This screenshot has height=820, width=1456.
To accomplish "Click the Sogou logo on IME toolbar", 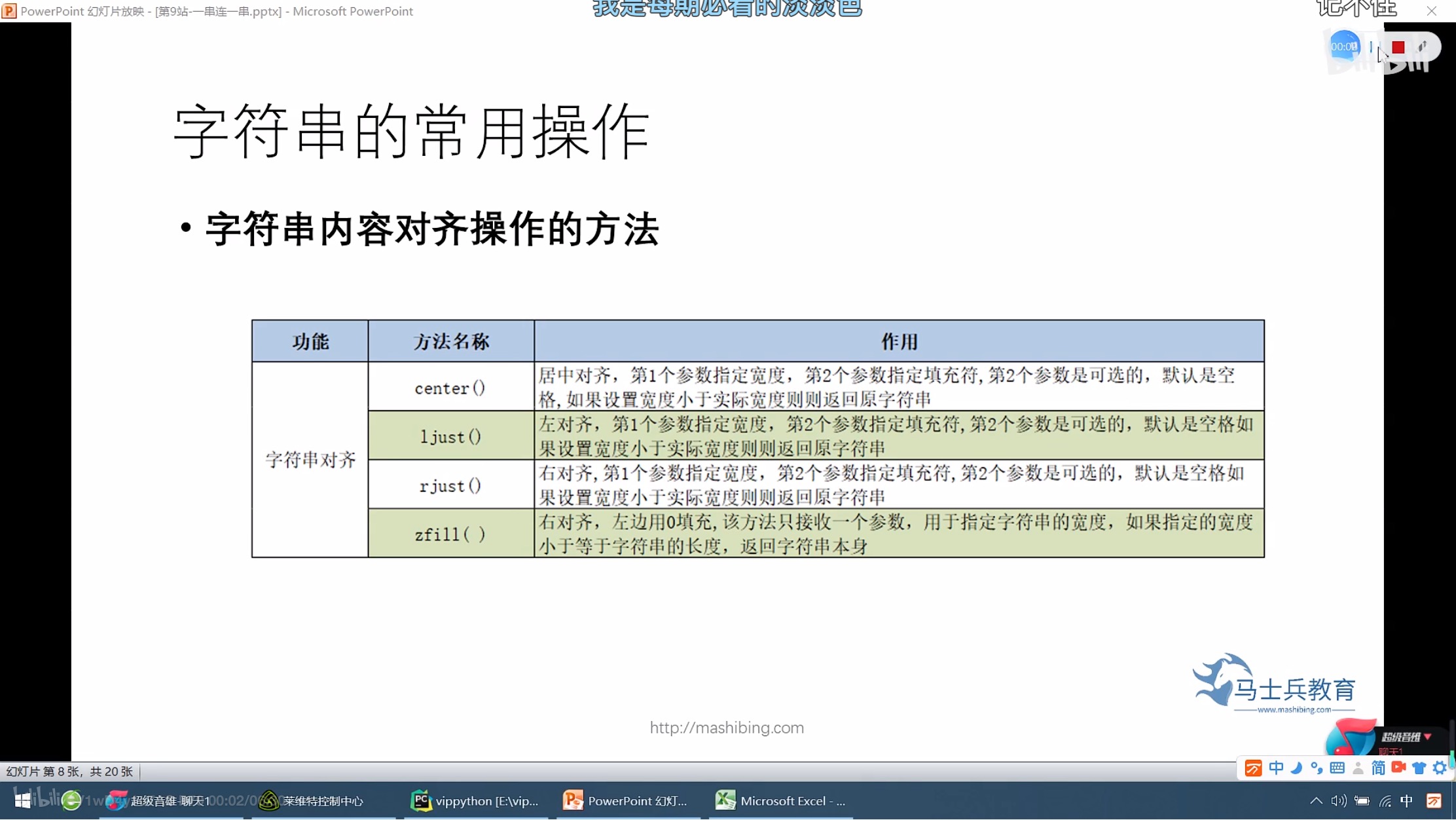I will (x=1253, y=768).
